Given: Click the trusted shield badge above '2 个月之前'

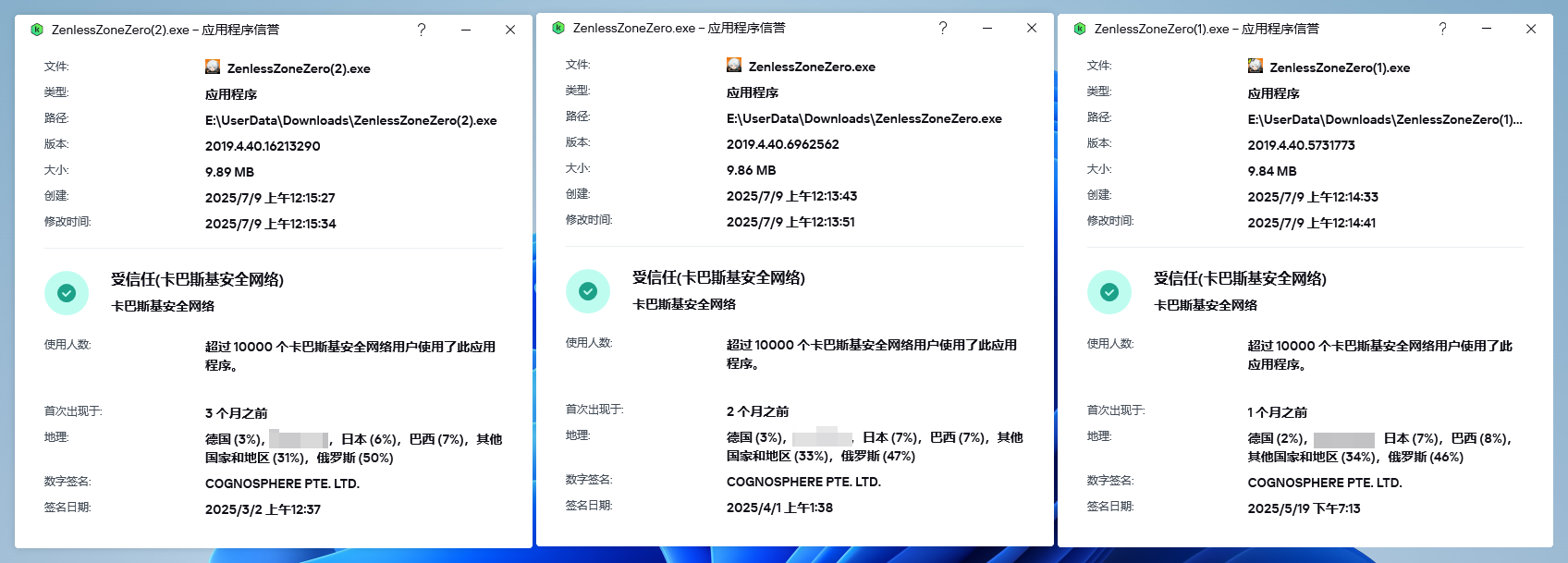Looking at the screenshot, I should [588, 291].
